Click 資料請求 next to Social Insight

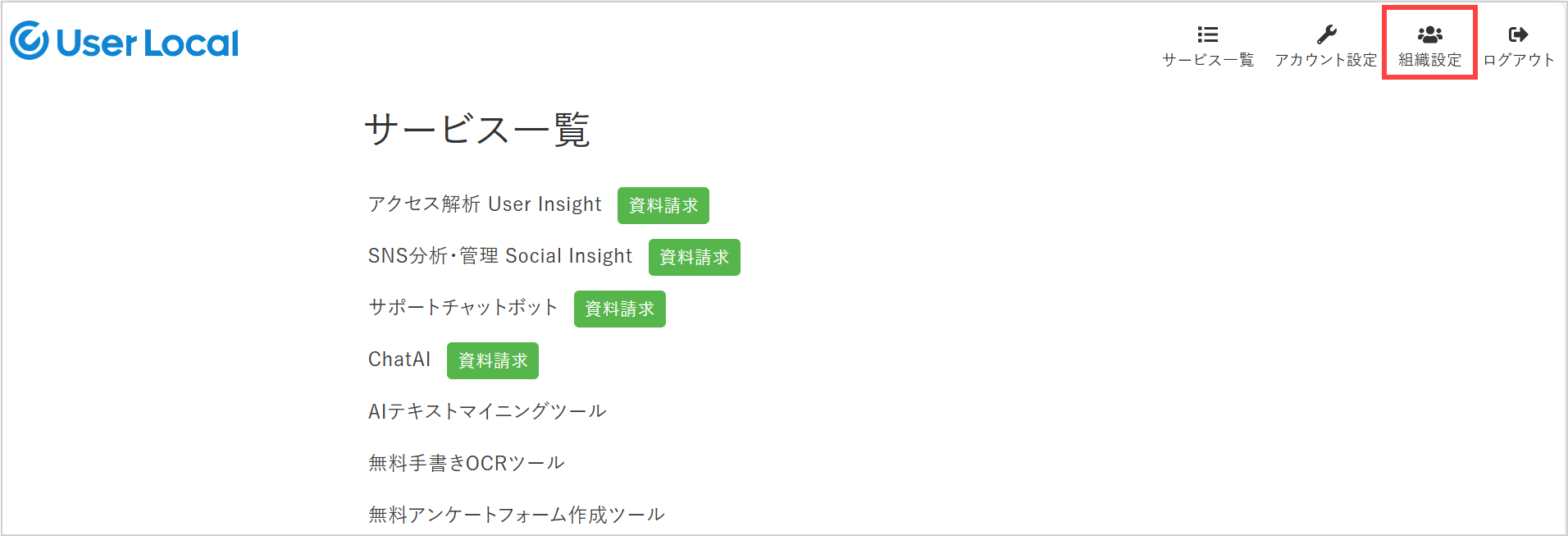click(695, 257)
